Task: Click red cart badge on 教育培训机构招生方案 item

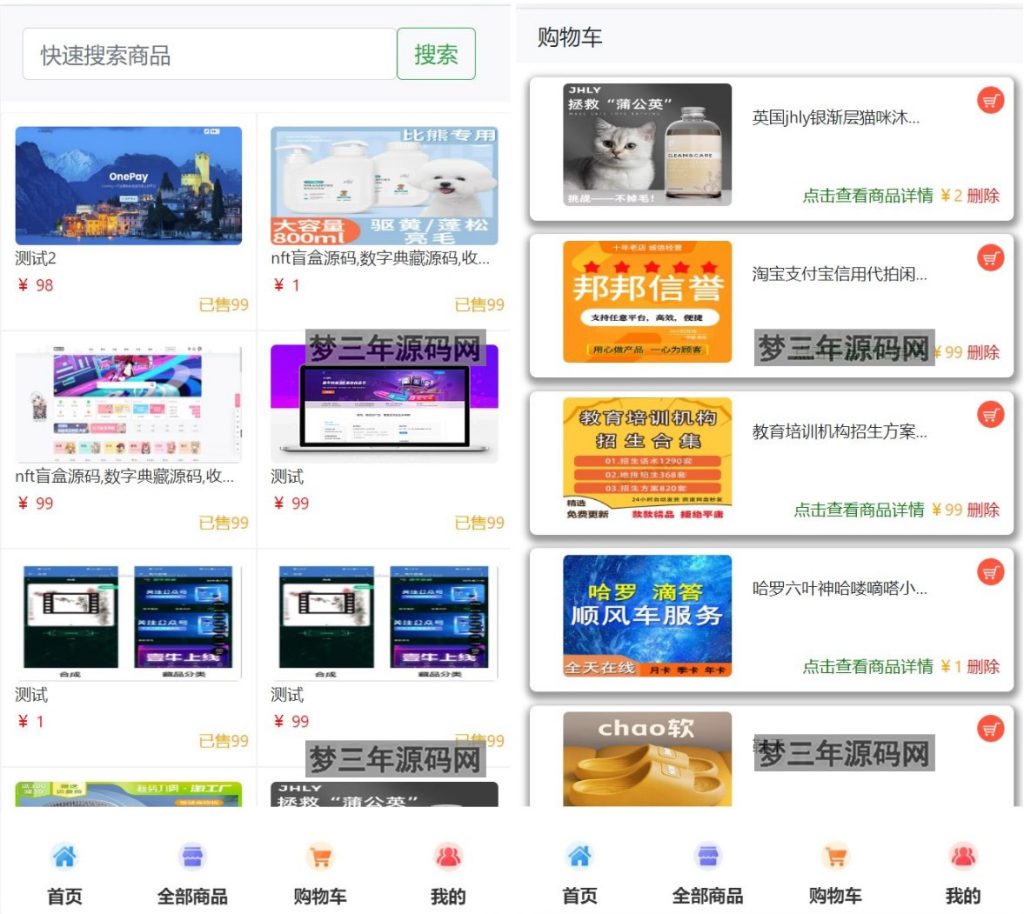Action: (990, 415)
